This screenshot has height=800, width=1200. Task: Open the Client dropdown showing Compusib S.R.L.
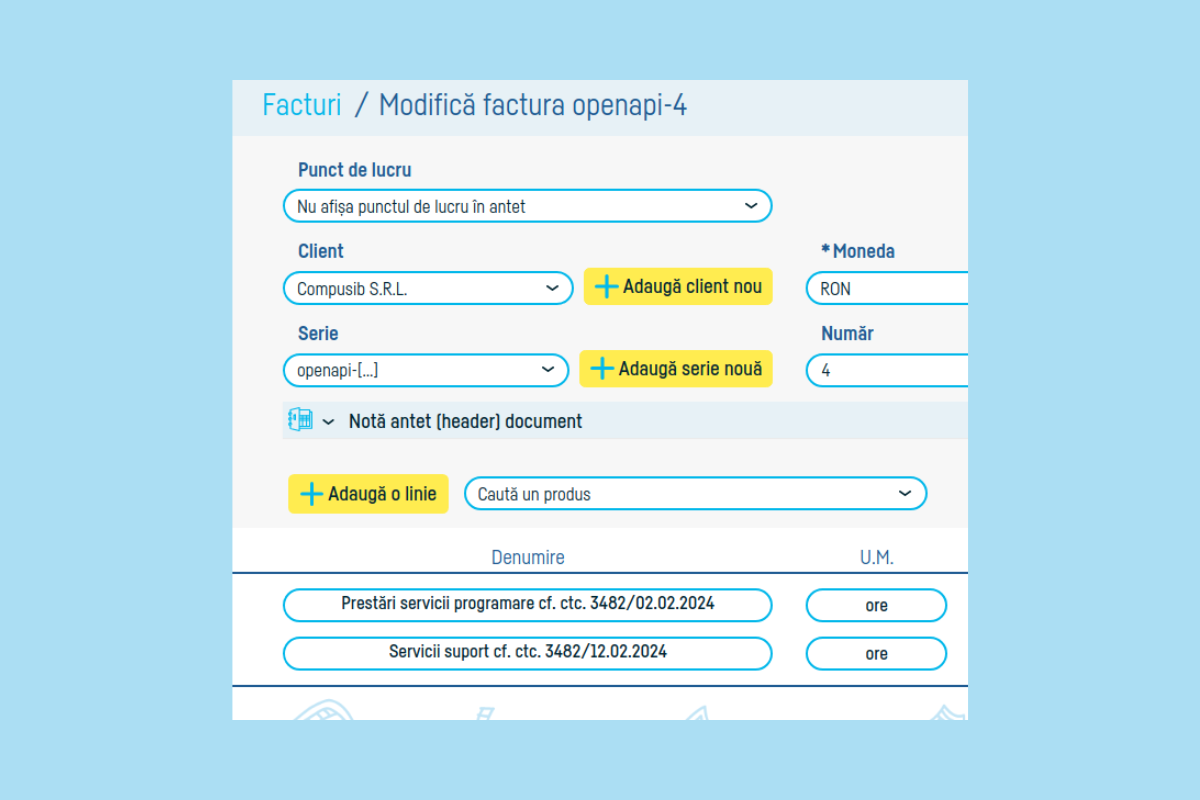(x=428, y=288)
